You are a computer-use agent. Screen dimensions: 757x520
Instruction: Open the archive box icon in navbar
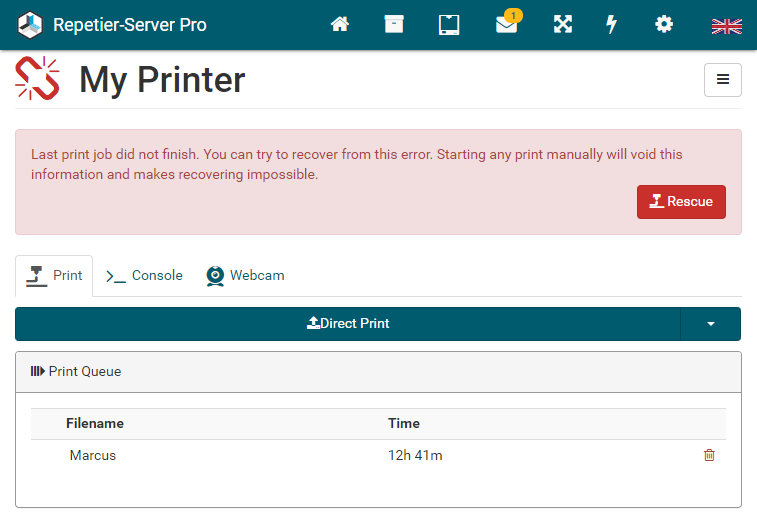(x=394, y=25)
